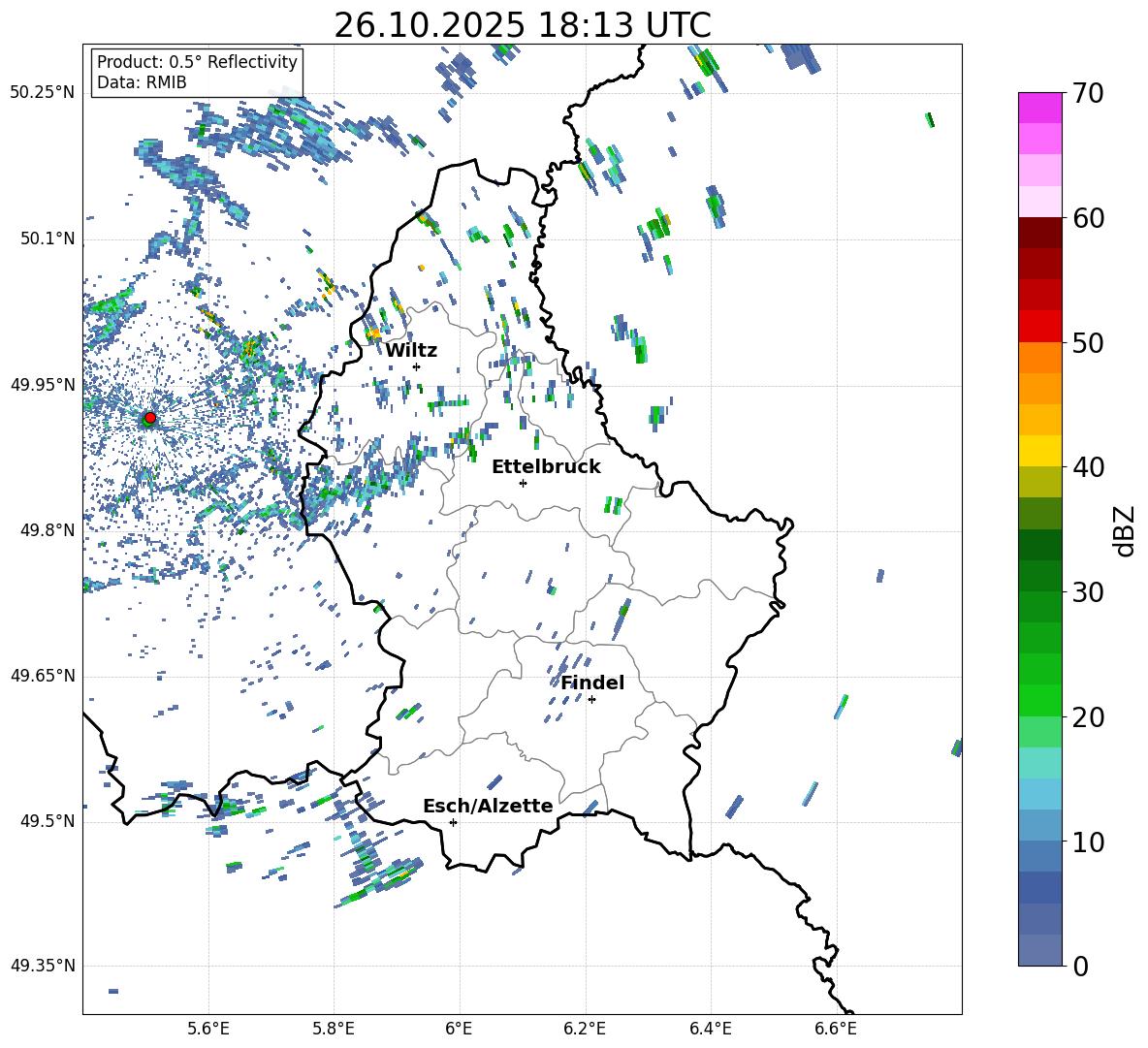Click the Ettelbruck station cross marker
The height and width of the screenshot is (1048, 1148).
[523, 483]
